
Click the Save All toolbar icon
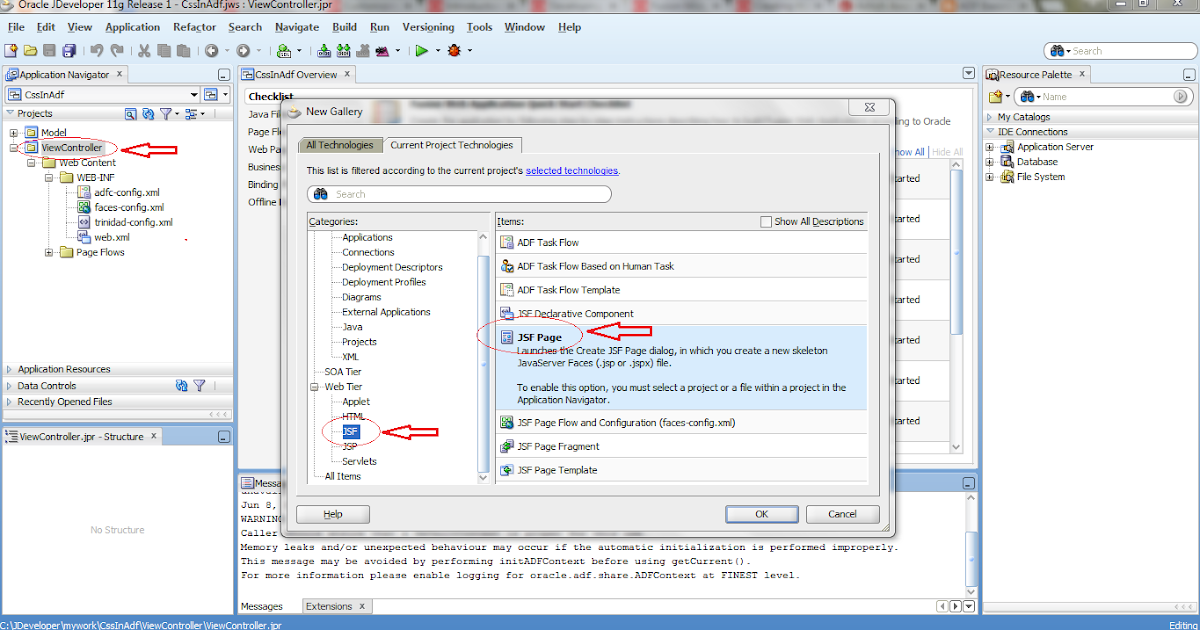tap(70, 50)
